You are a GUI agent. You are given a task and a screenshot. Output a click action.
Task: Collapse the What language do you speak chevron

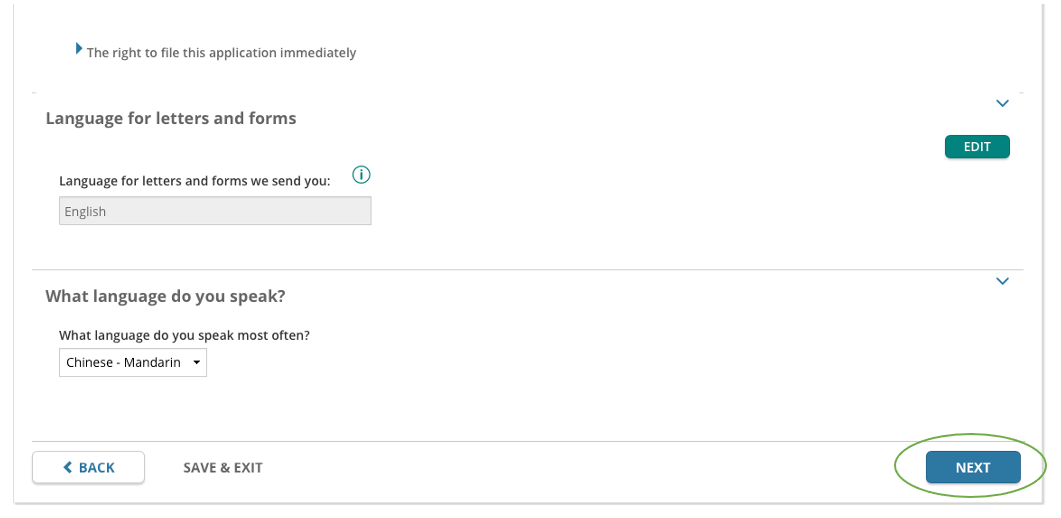pos(1002,281)
